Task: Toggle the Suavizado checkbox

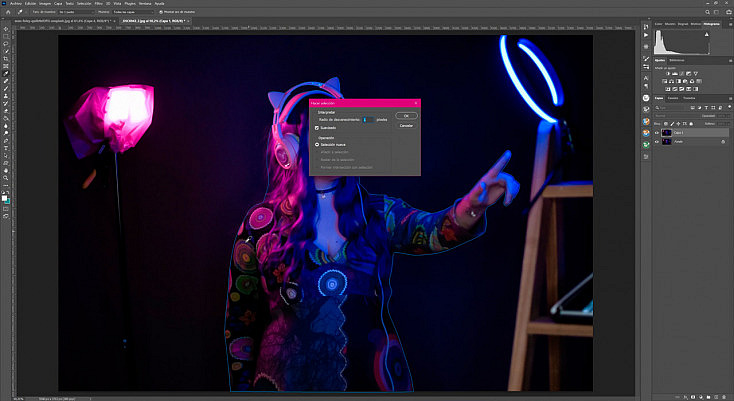Action: [x=317, y=128]
